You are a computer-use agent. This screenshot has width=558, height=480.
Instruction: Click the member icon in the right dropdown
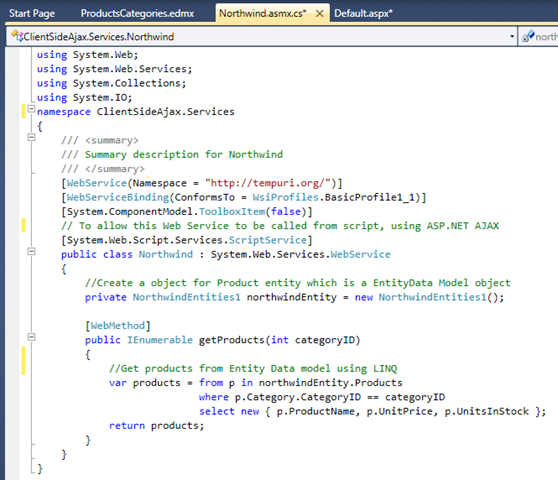click(x=528, y=36)
